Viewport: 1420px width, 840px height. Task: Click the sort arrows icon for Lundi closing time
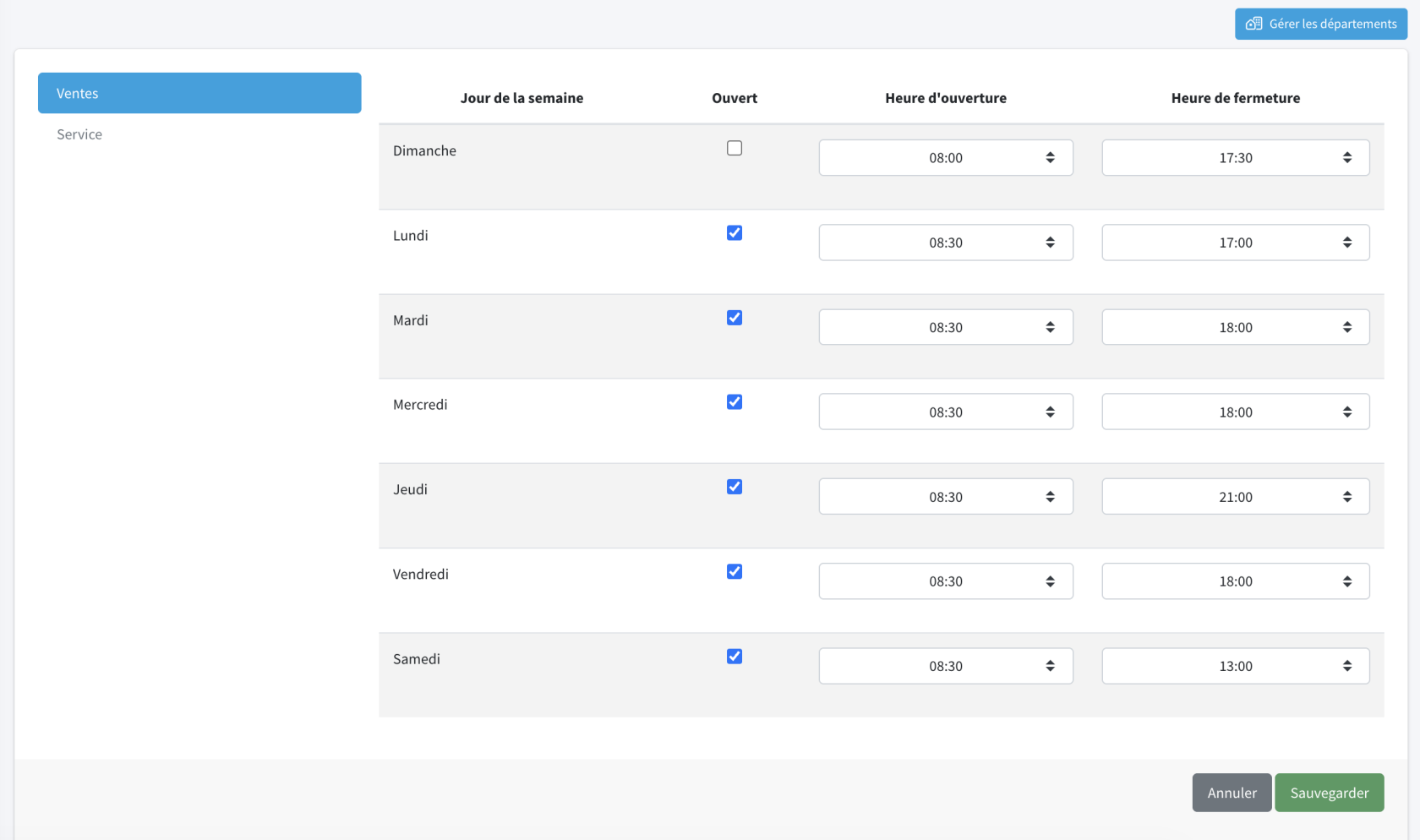1347,243
